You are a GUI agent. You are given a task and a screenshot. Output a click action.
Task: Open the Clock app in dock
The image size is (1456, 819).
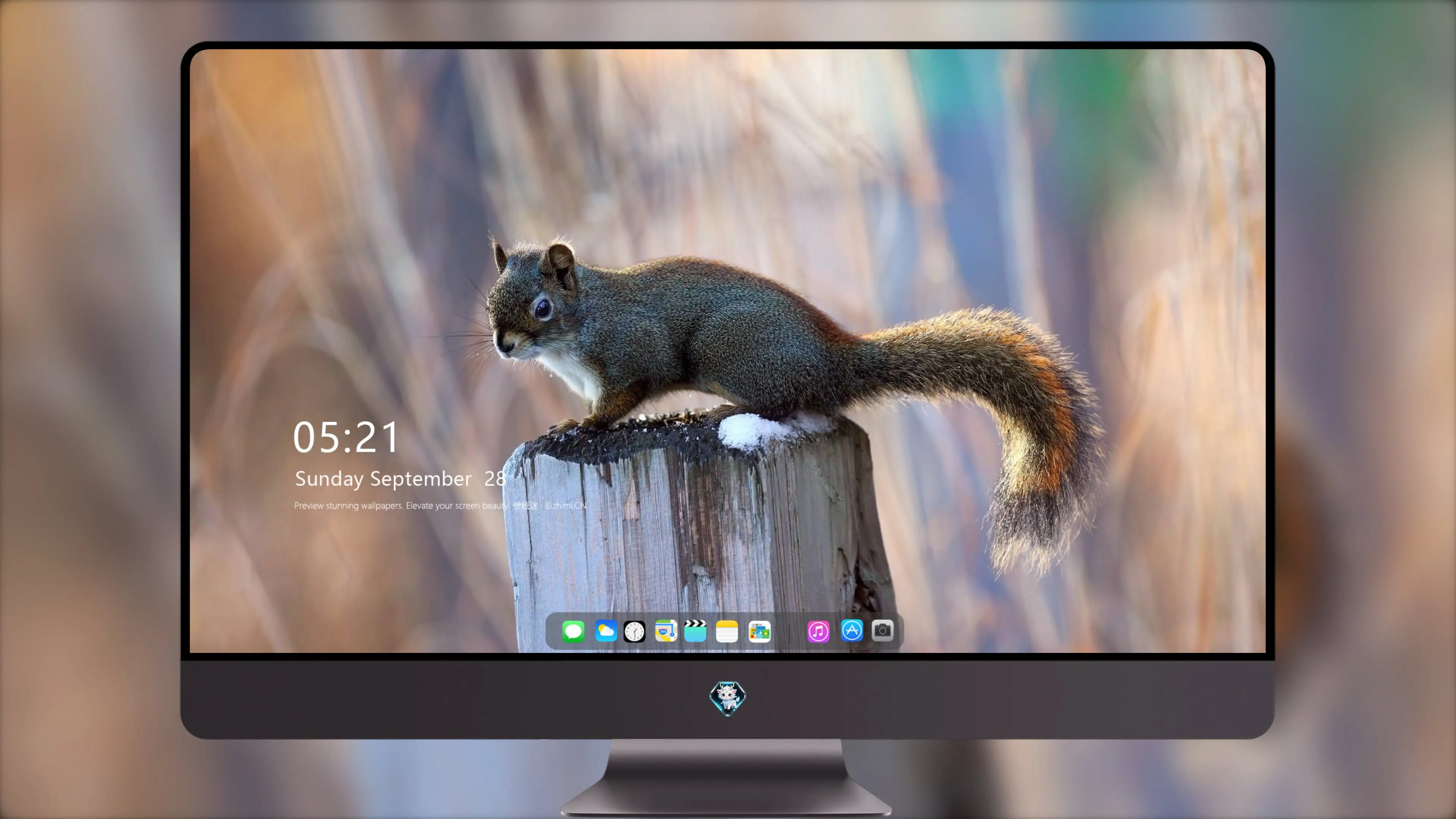coord(634,631)
